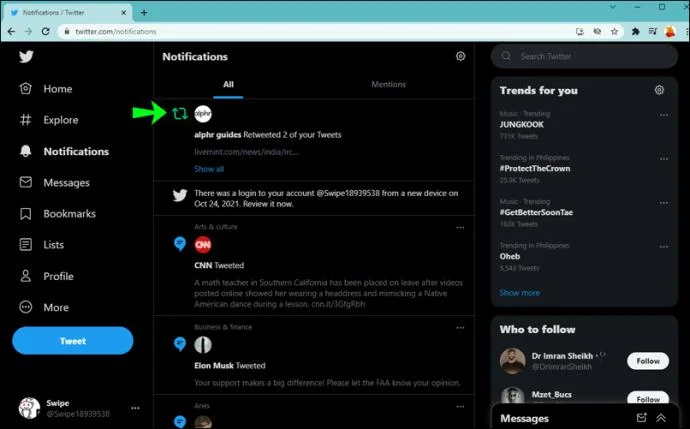Image resolution: width=690 pixels, height=429 pixels.
Task: Open the Lists icon in the sidebar
Action: click(26, 245)
